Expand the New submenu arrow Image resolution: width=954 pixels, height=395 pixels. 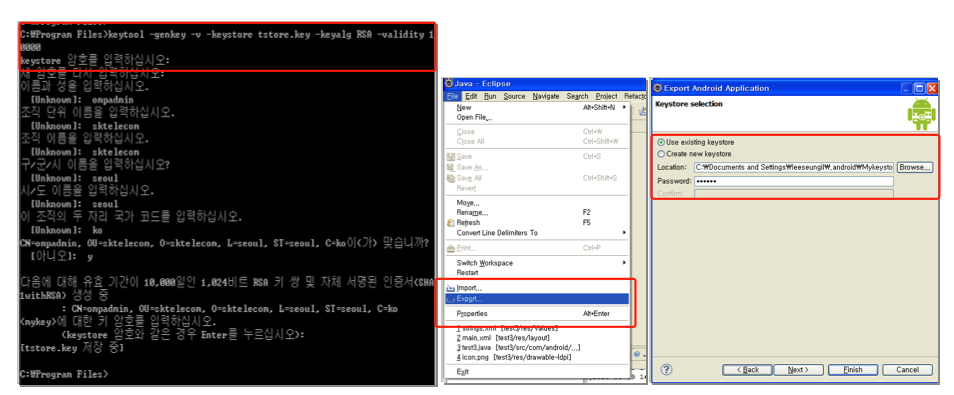coord(624,107)
